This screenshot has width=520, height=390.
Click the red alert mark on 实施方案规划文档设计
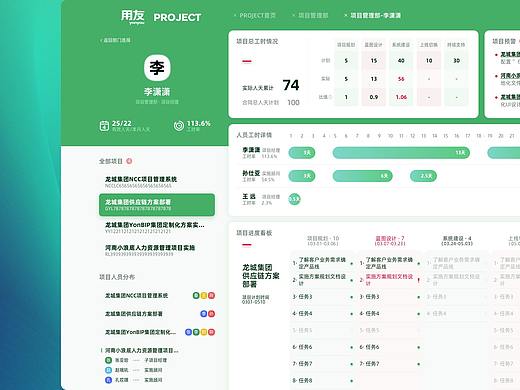tap(419, 280)
